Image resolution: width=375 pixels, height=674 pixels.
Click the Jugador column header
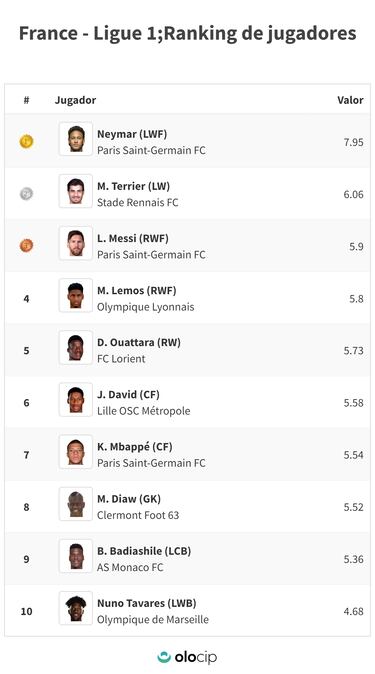tap(75, 100)
